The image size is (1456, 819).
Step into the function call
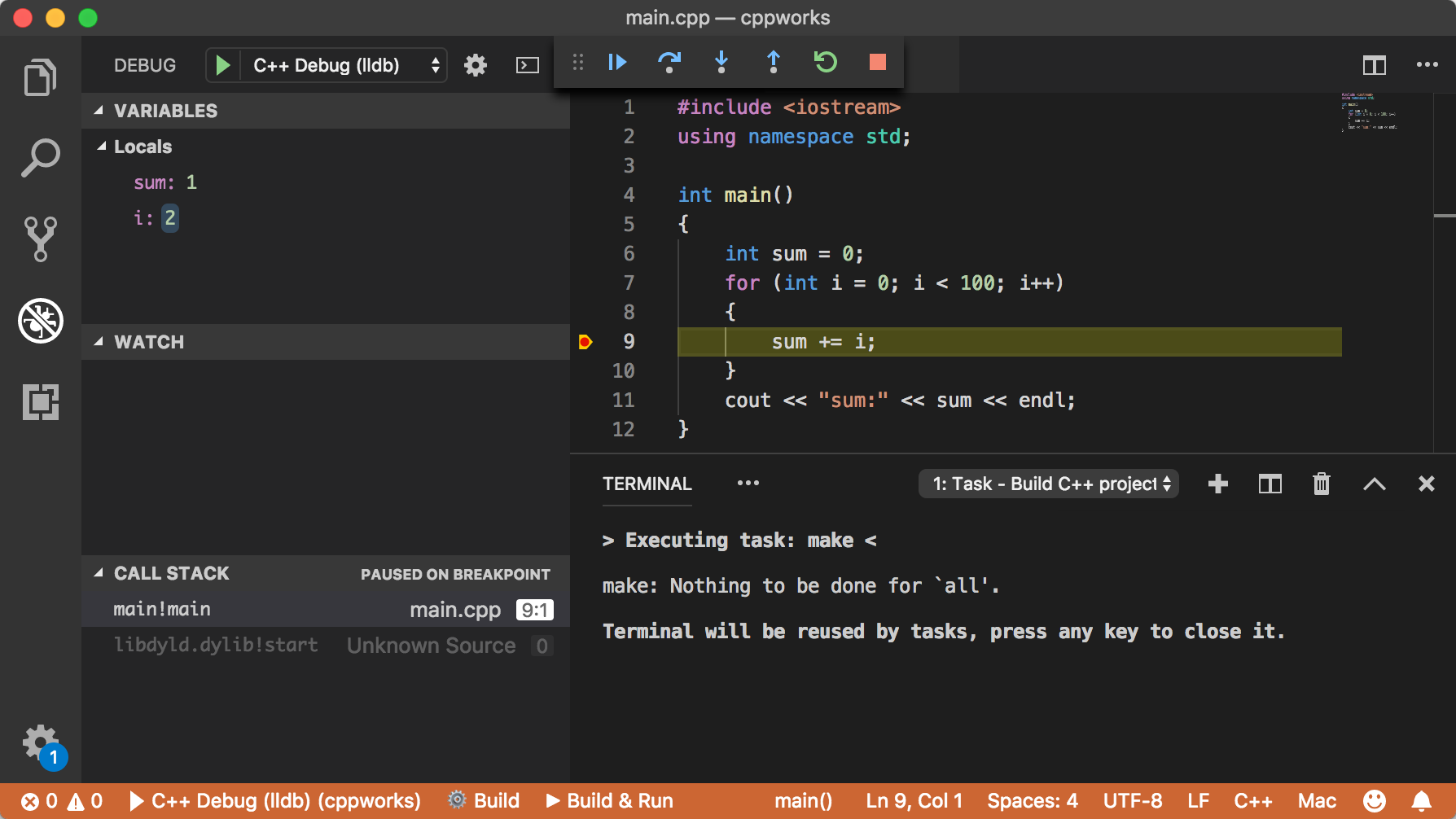[x=721, y=62]
